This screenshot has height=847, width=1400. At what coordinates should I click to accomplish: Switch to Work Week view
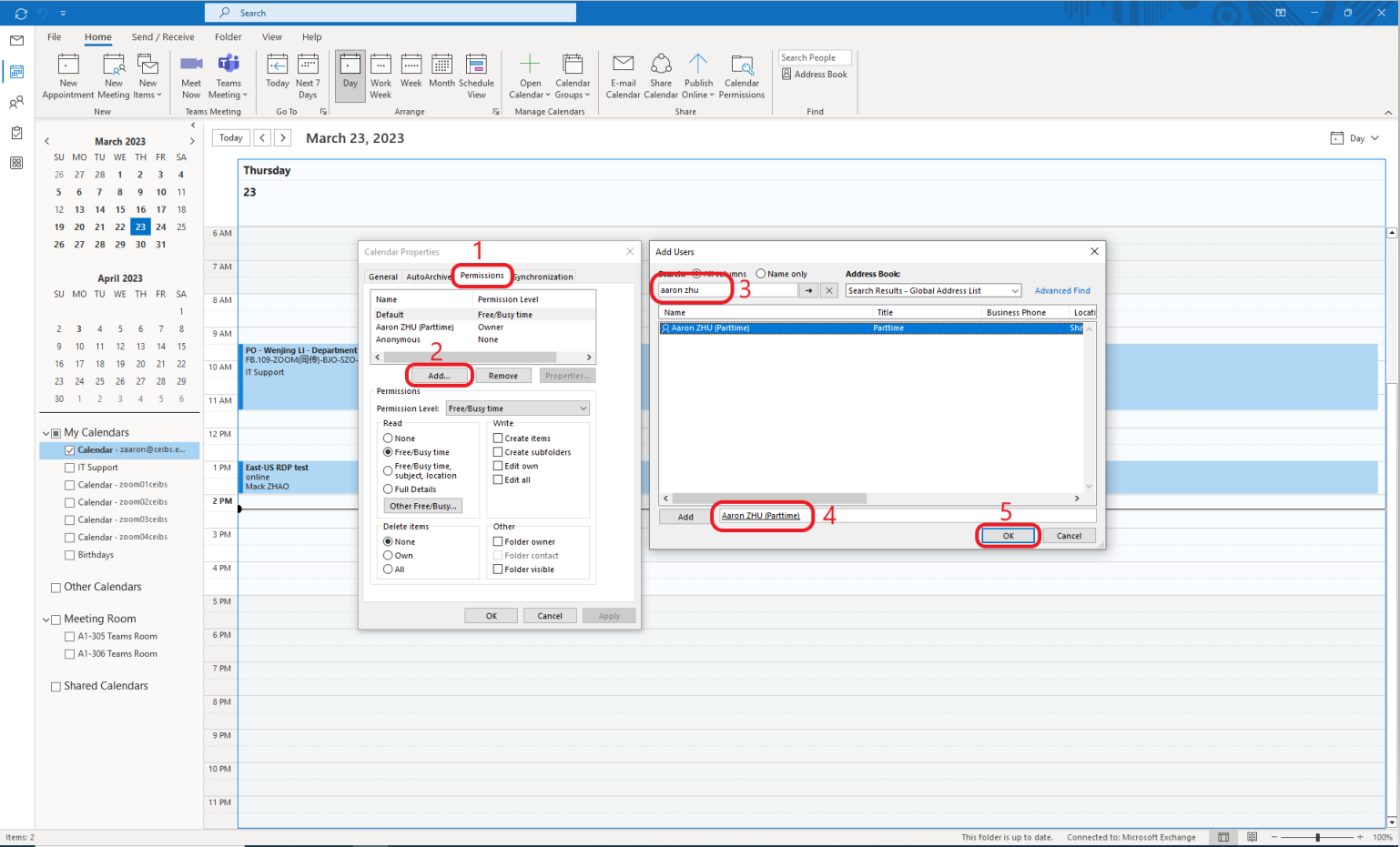[x=380, y=66]
